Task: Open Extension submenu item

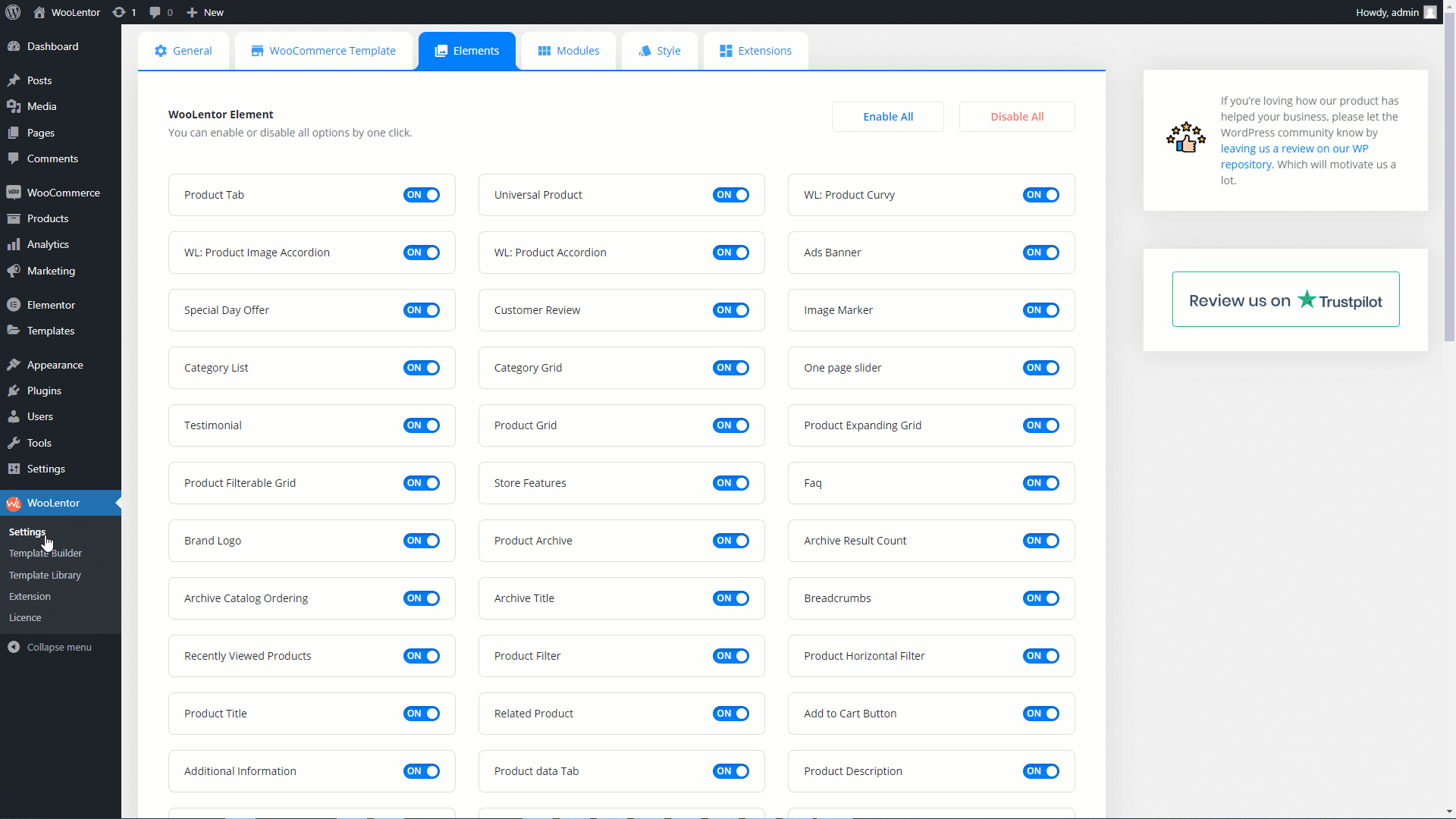Action: [x=29, y=596]
